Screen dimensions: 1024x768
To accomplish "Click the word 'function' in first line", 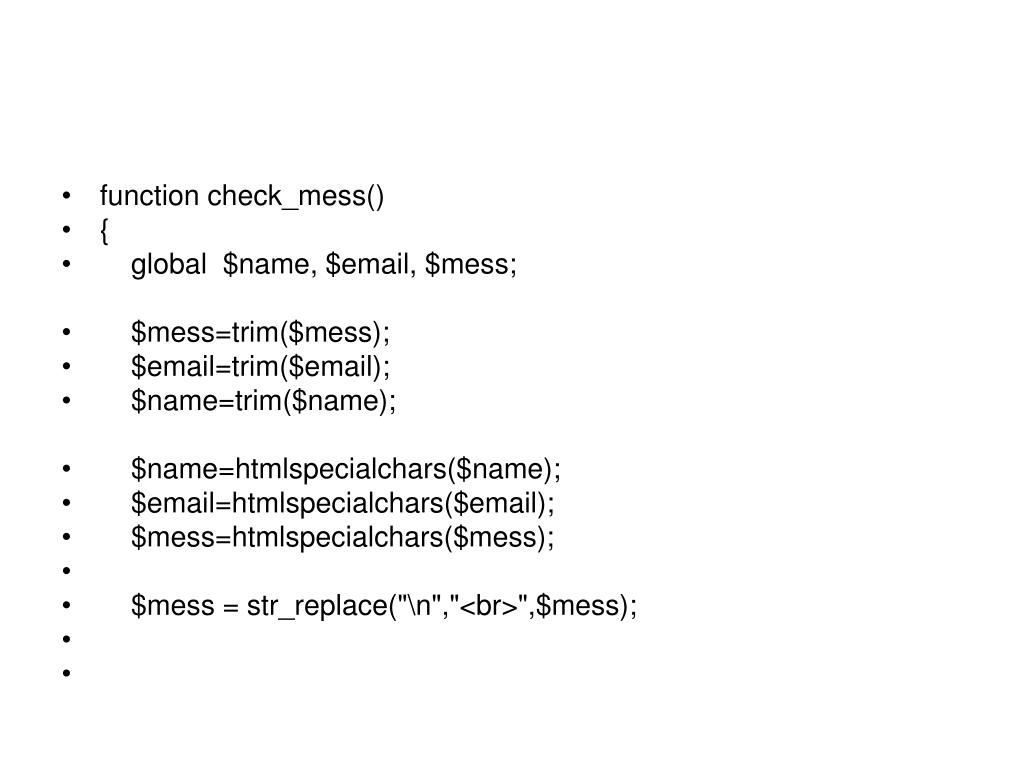I will tap(149, 196).
